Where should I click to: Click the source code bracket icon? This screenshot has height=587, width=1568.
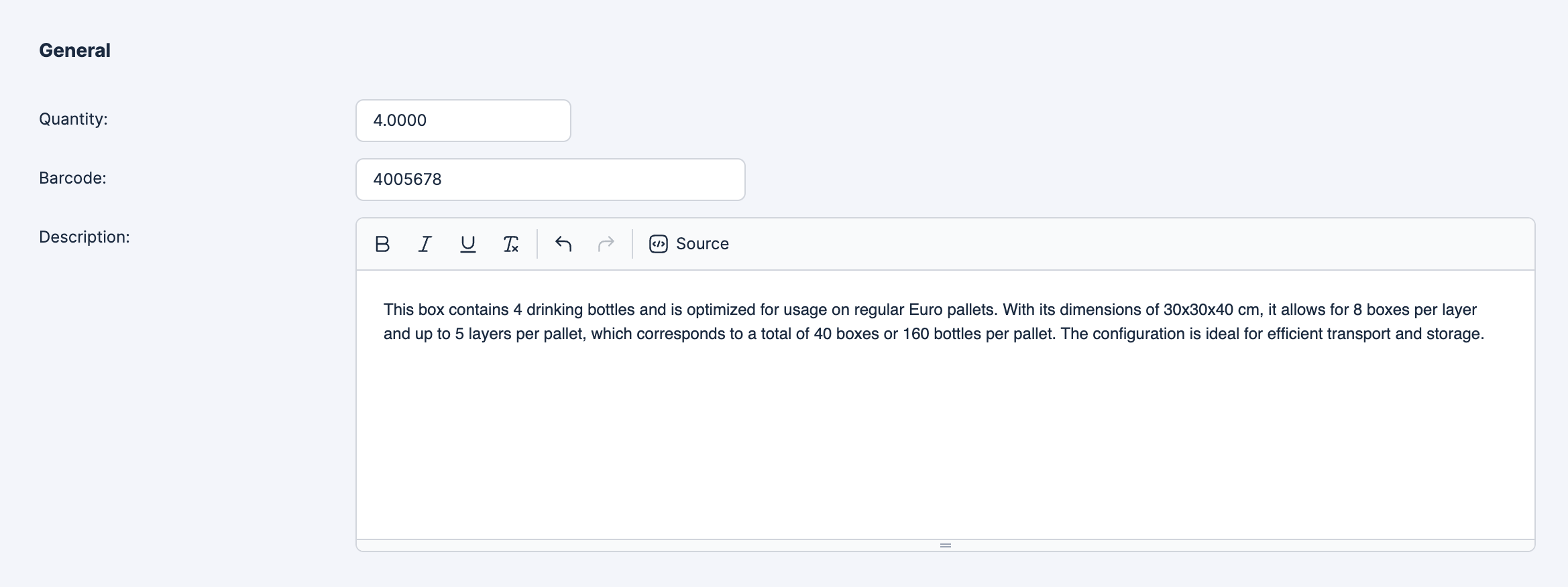click(x=658, y=244)
